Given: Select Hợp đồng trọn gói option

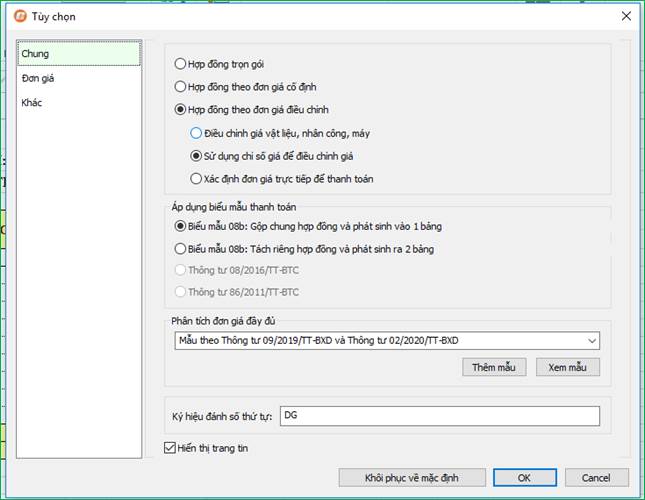Looking at the screenshot, I should click(x=180, y=64).
